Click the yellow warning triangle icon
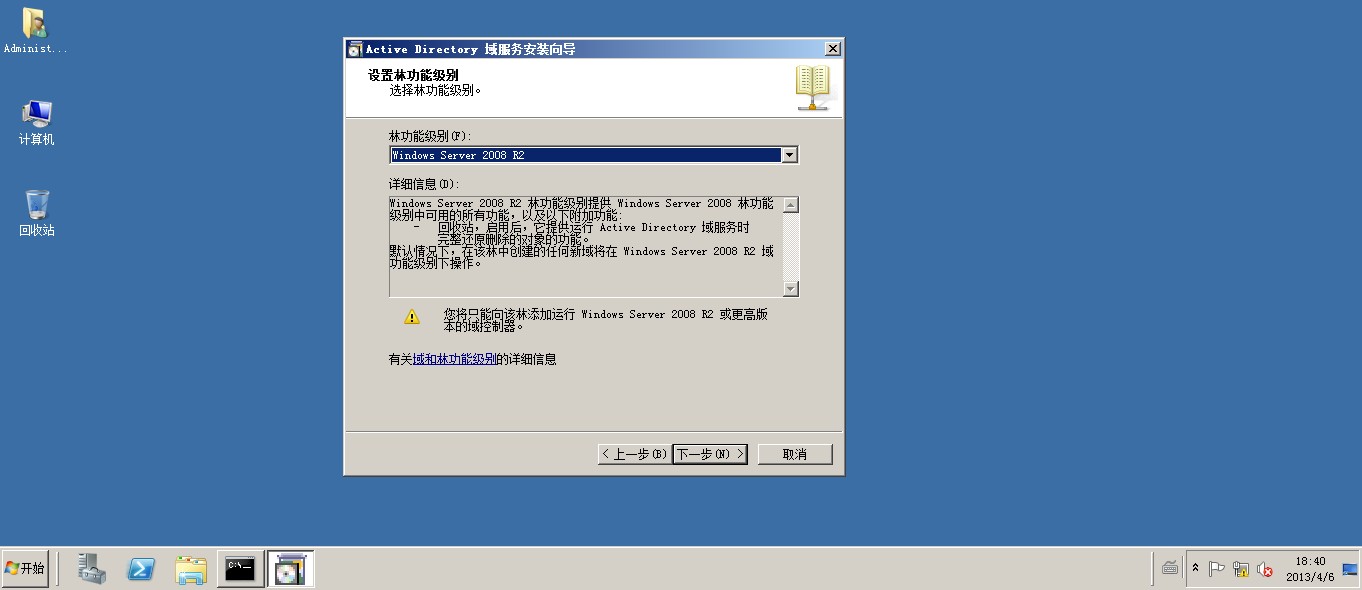1362x590 pixels. (x=412, y=317)
